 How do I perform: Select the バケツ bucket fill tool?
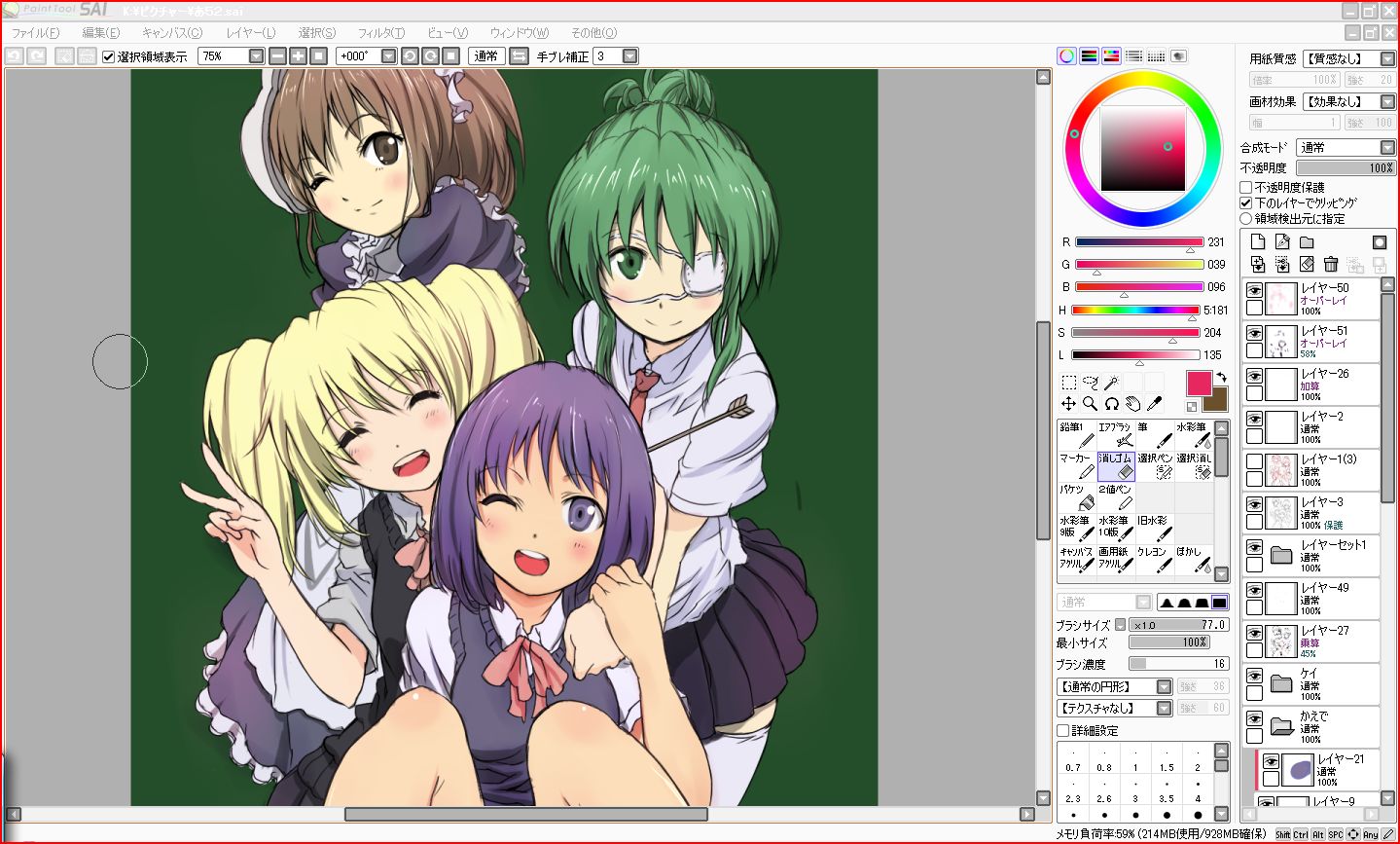tap(1077, 497)
